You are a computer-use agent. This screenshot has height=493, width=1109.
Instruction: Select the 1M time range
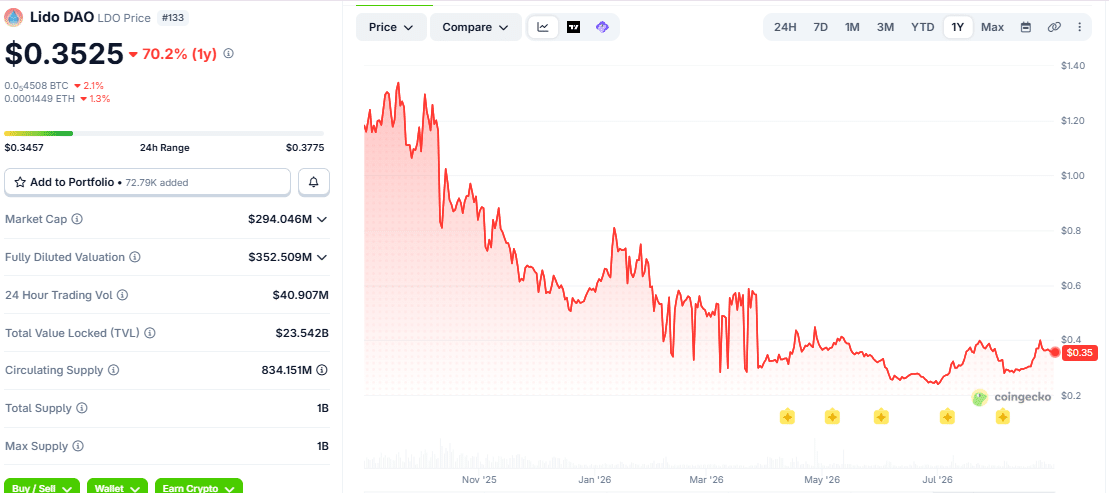[x=852, y=28]
